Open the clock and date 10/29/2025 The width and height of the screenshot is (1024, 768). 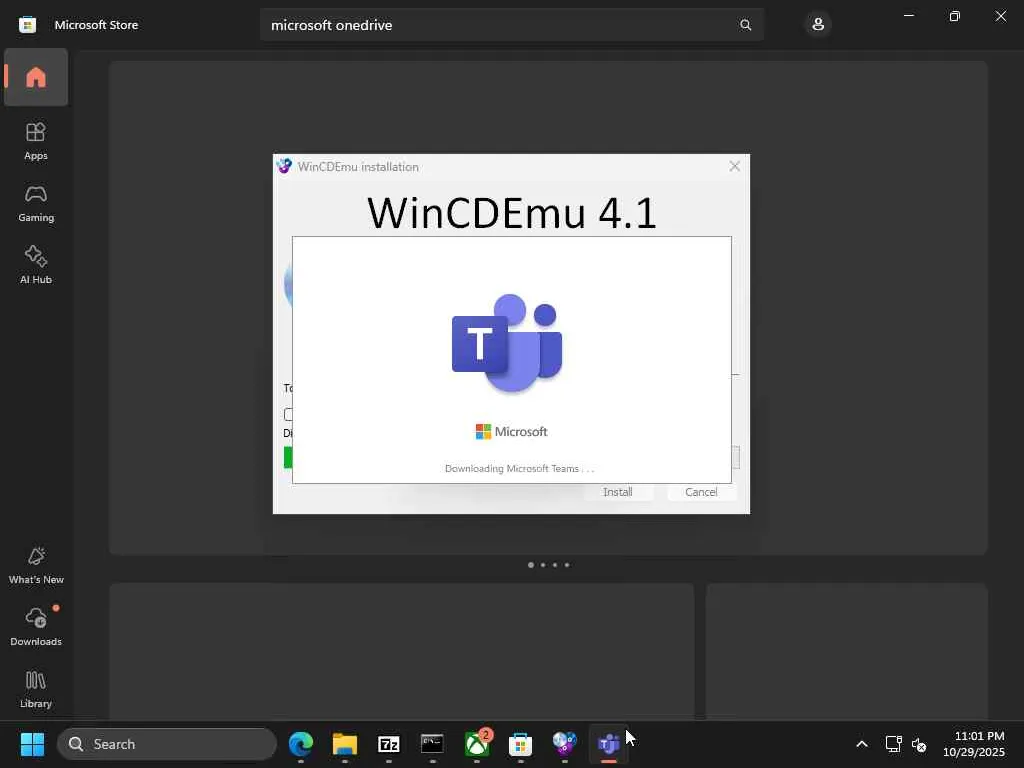(973, 744)
